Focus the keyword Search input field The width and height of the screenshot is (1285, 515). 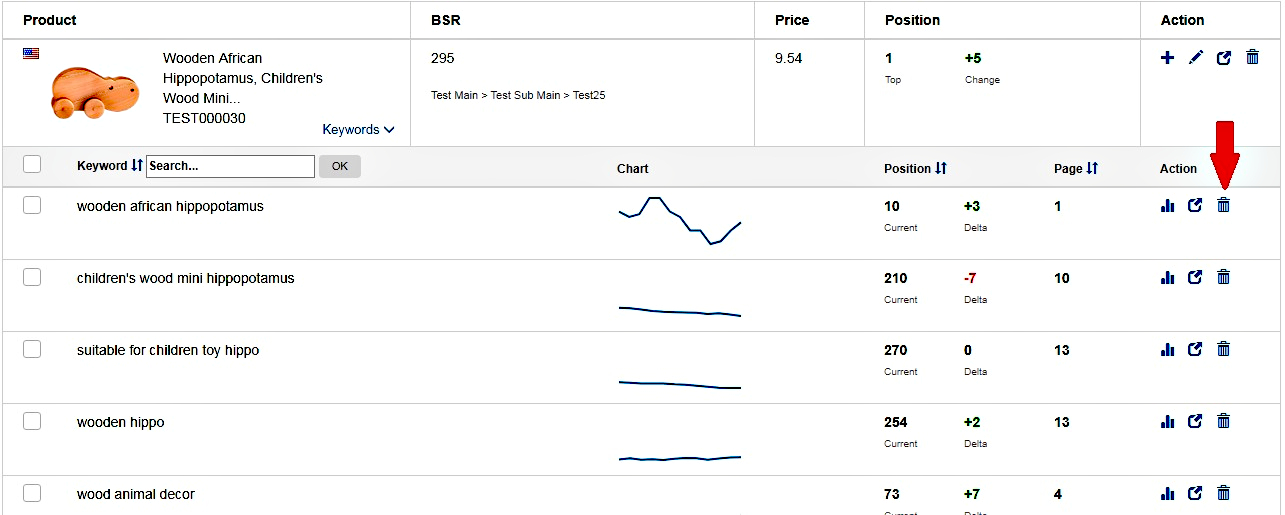click(230, 166)
